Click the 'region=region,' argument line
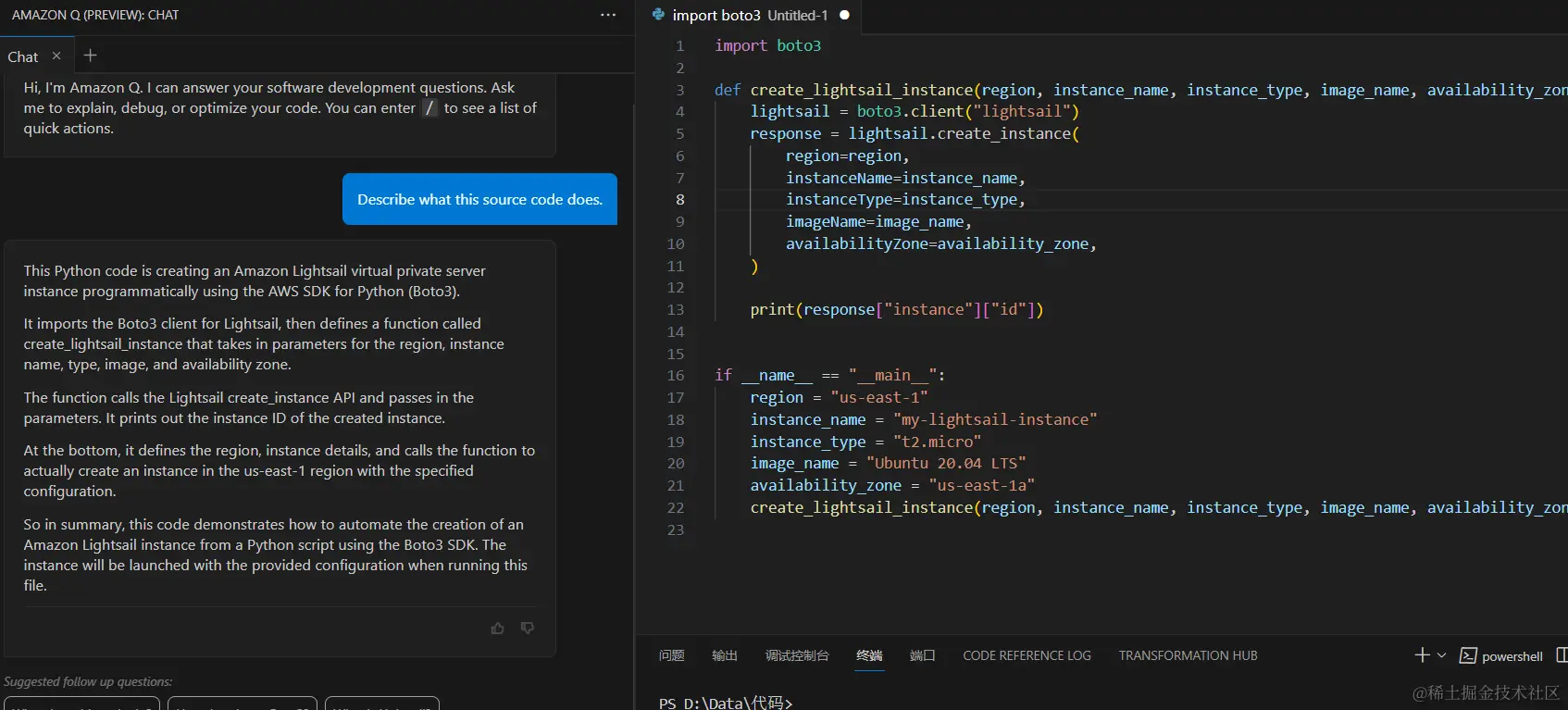 click(x=848, y=156)
